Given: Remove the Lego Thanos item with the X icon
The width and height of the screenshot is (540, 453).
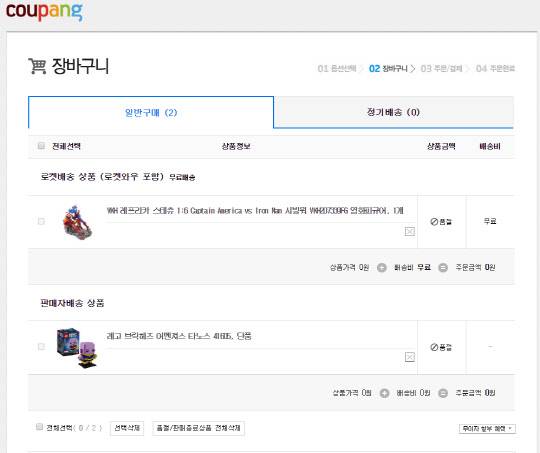Looking at the screenshot, I should pos(409,357).
